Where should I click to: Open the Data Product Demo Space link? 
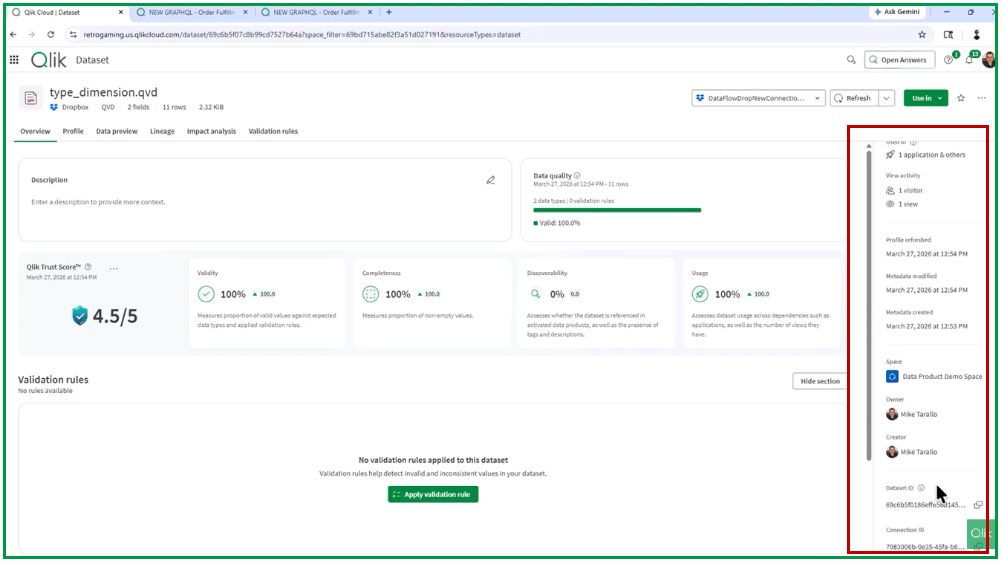941,376
